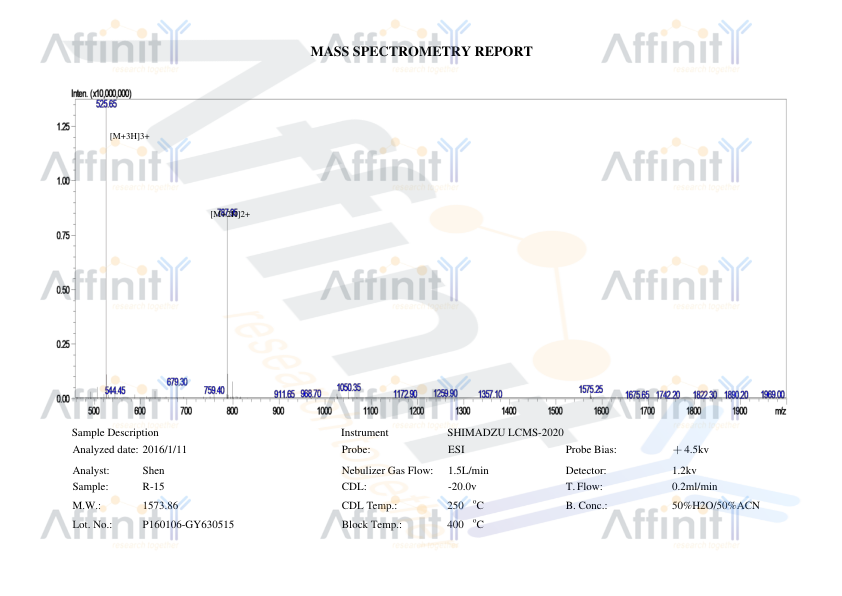842x596 pixels.
Task: Click the 1.00 intensity tick label
Action: pyautogui.click(x=63, y=181)
